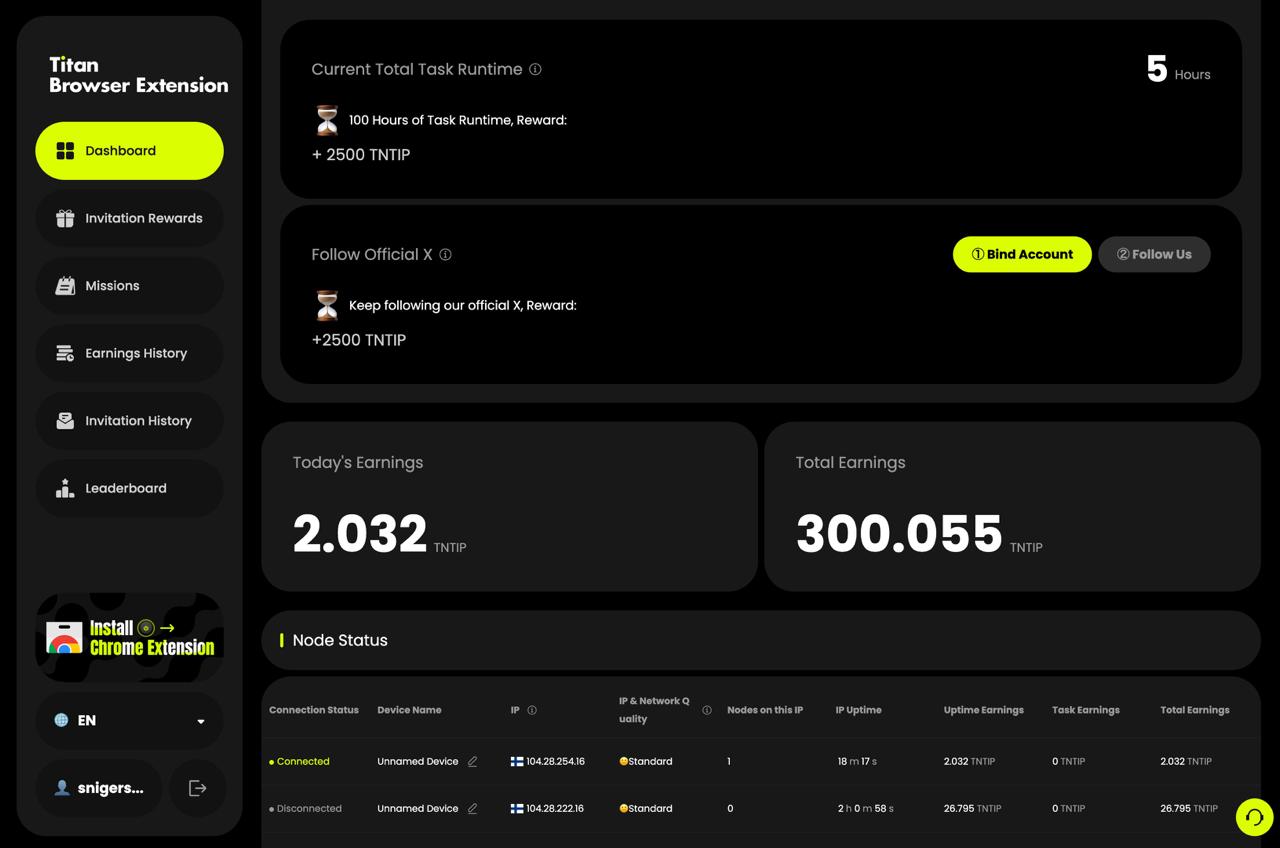Click the Bind Account button
This screenshot has height=848, width=1280.
coord(1022,254)
